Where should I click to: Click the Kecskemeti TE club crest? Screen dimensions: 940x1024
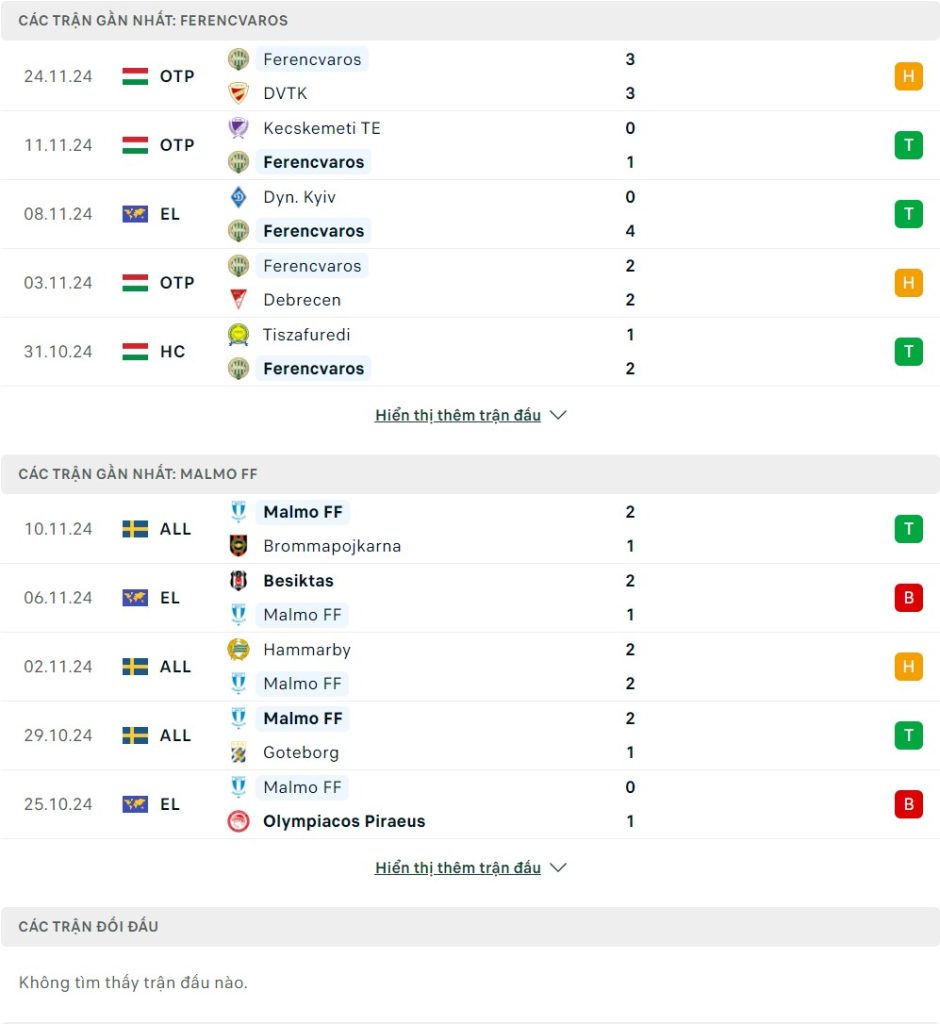pos(238,128)
